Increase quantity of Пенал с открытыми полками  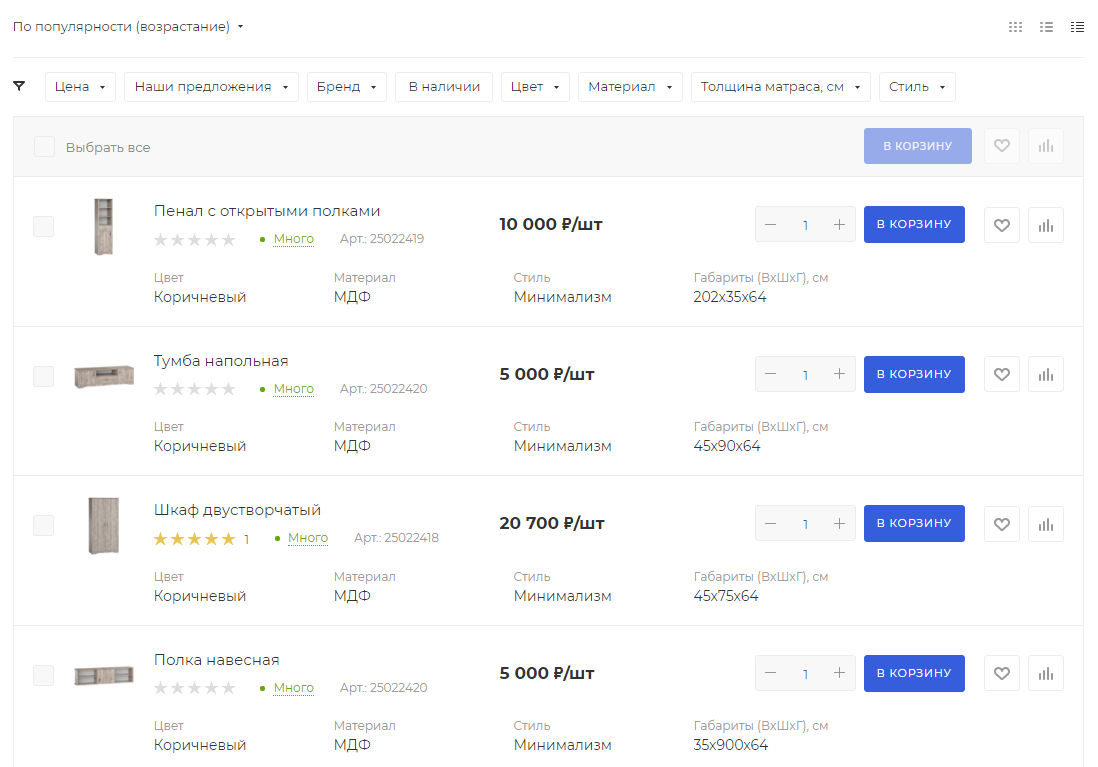[x=840, y=225]
